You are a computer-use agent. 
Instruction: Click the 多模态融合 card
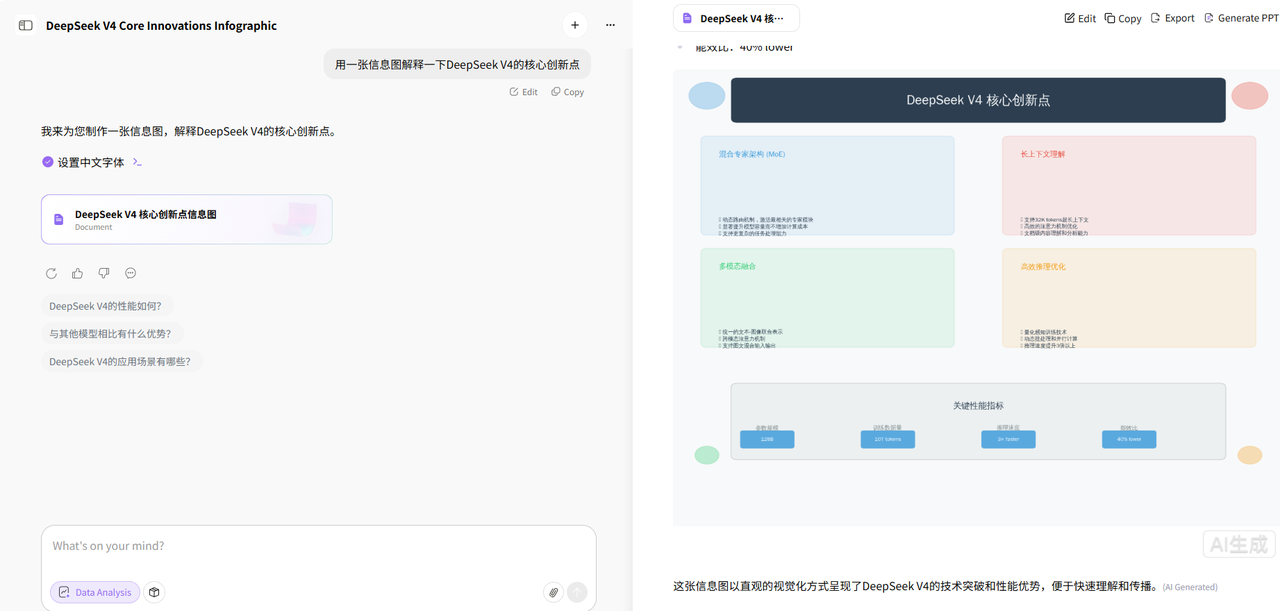(x=827, y=298)
